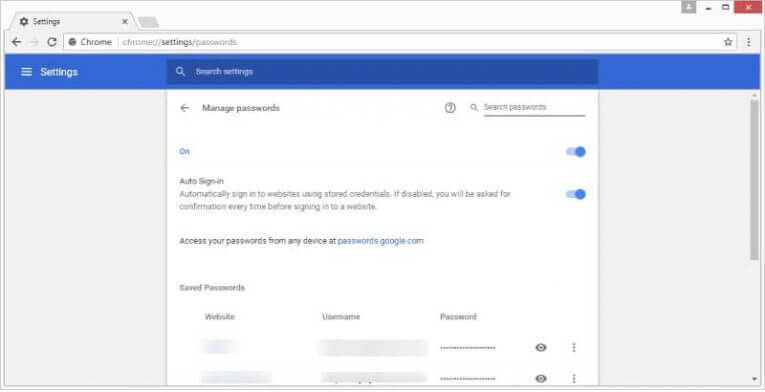
Task: Click the magnifier icon beside Search passwords
Action: pyautogui.click(x=474, y=107)
